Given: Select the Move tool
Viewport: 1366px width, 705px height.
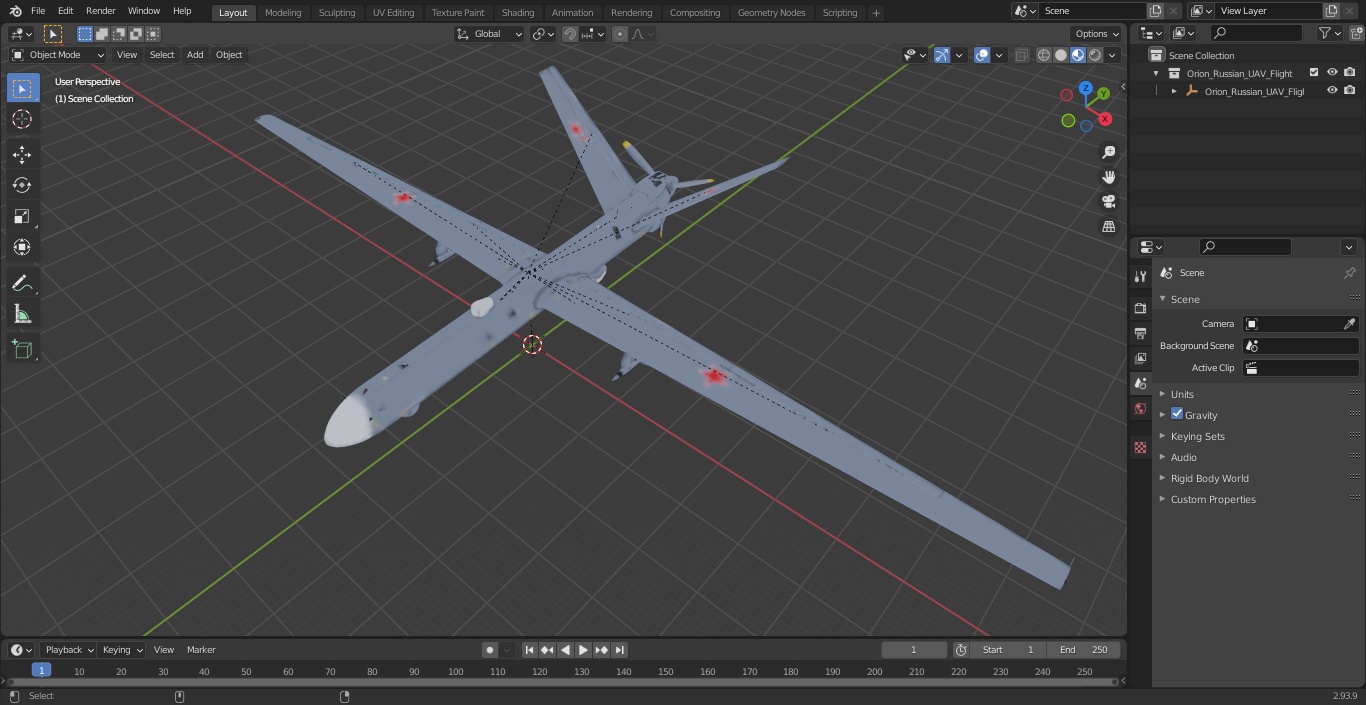Looking at the screenshot, I should 22,154.
